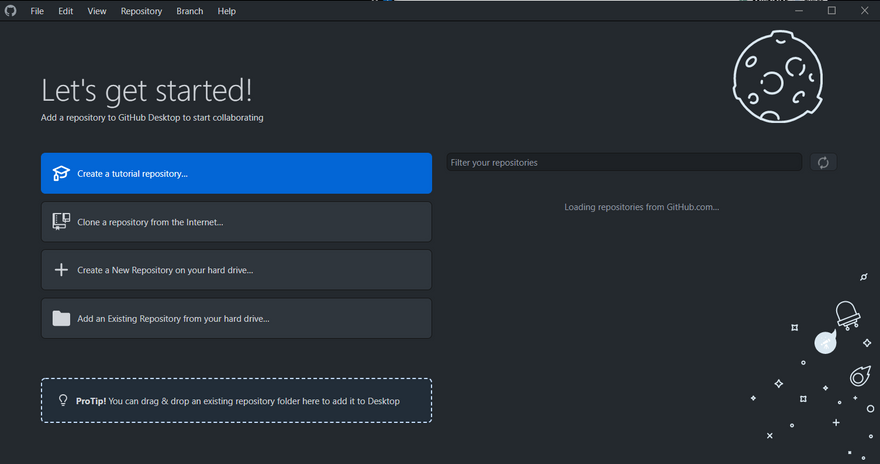
Task: Open the View menu
Action: 97,11
